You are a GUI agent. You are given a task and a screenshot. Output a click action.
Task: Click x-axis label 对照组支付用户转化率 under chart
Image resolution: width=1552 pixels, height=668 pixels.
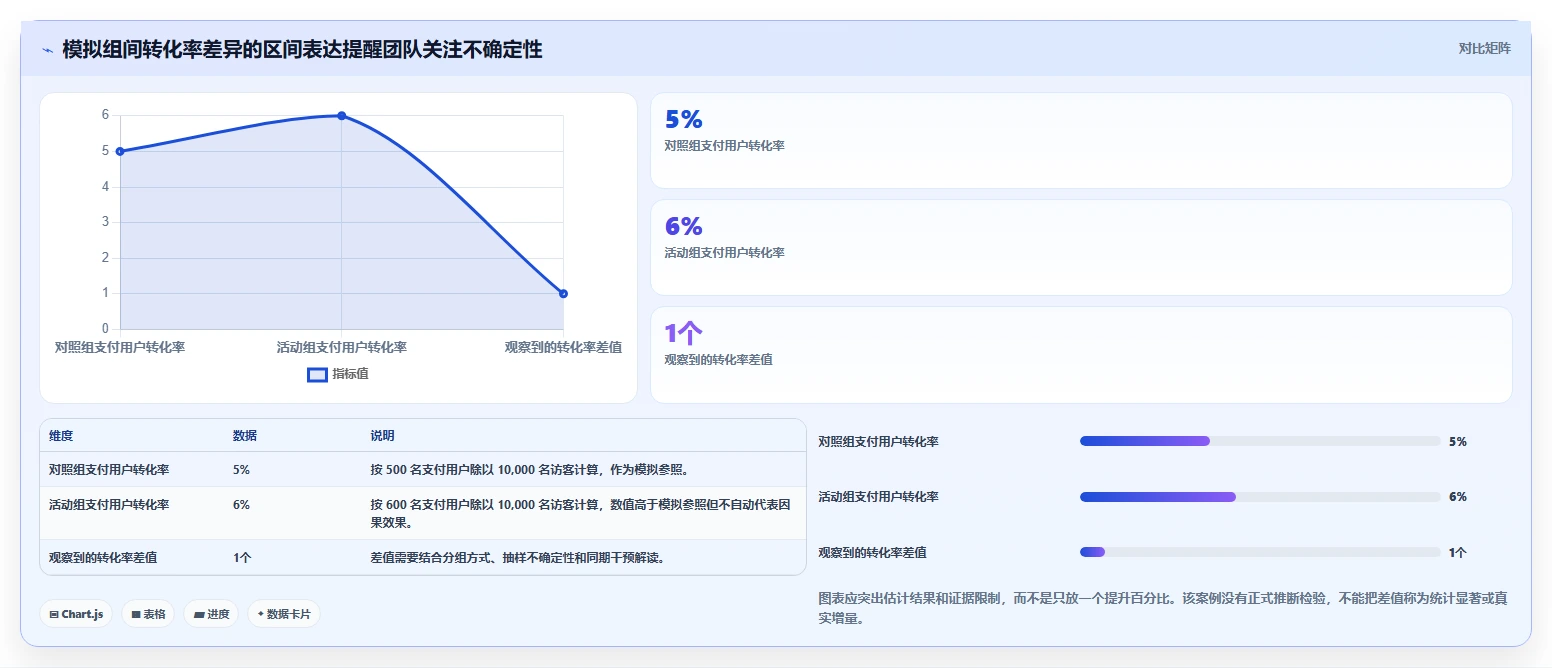click(x=120, y=347)
